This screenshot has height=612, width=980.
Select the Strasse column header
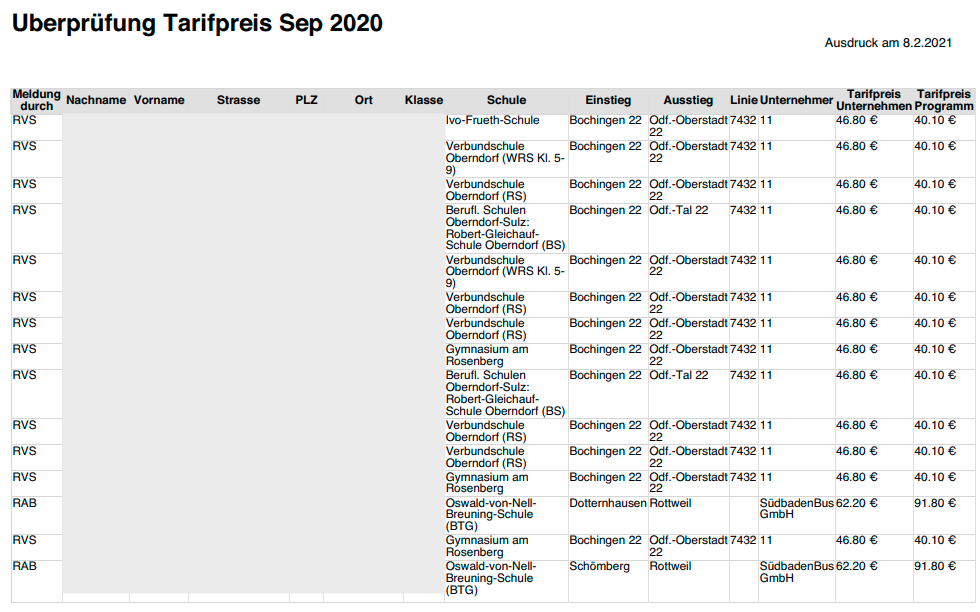pyautogui.click(x=238, y=100)
